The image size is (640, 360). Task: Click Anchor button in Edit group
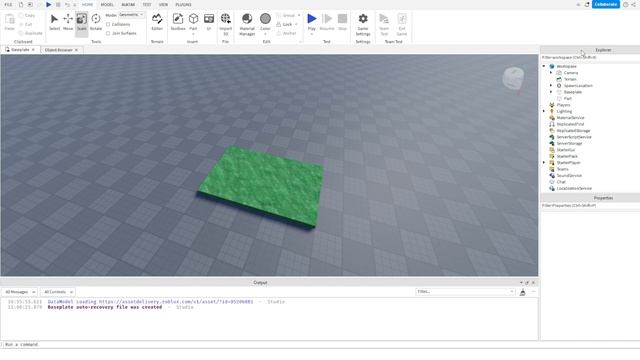coord(287,33)
